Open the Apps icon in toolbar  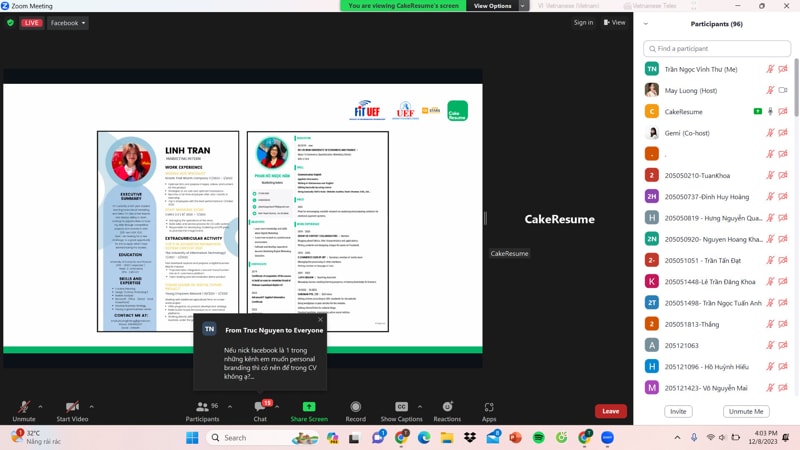pyautogui.click(x=489, y=407)
